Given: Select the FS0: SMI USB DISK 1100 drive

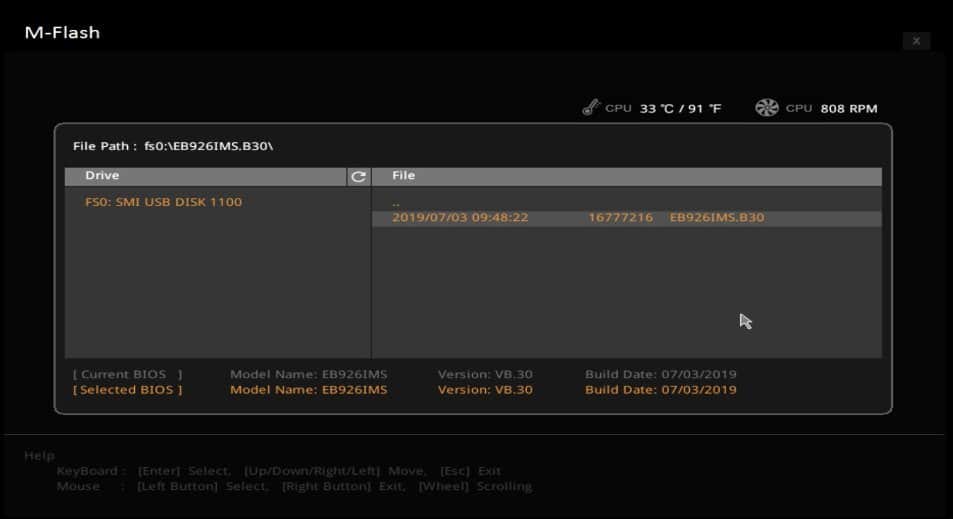Looking at the screenshot, I should click(163, 202).
